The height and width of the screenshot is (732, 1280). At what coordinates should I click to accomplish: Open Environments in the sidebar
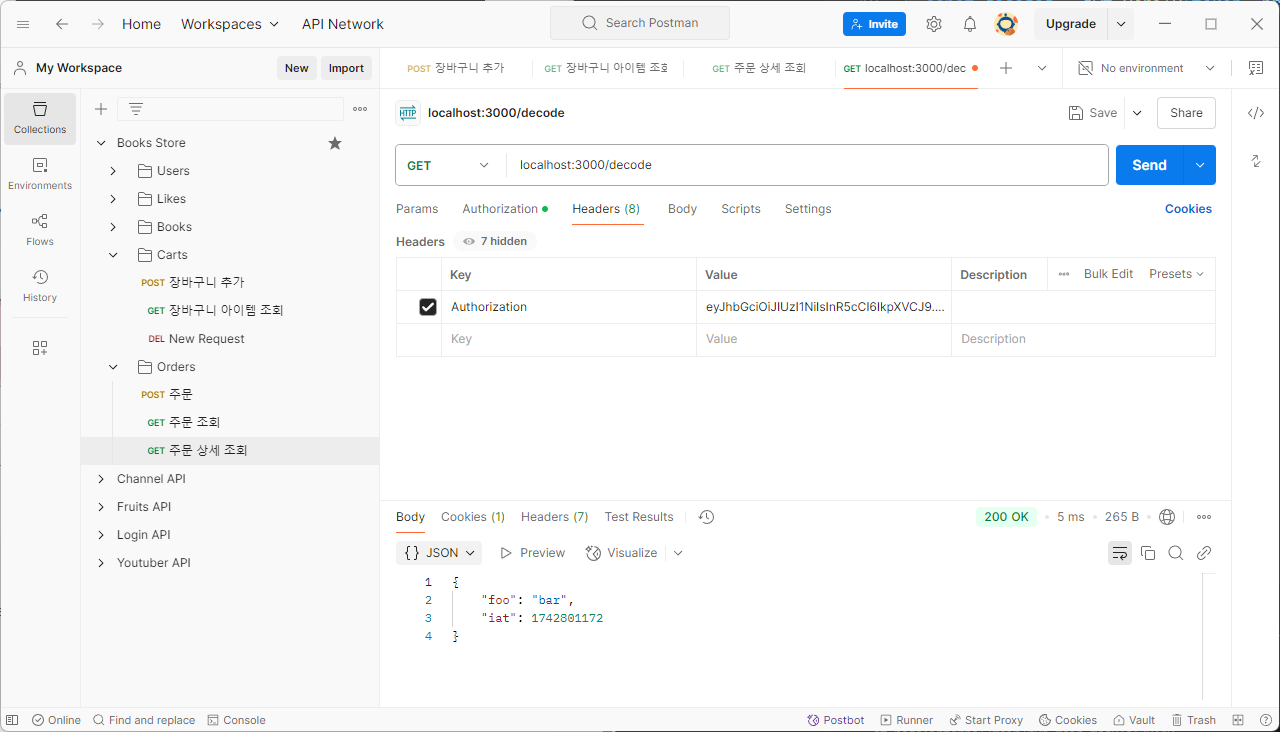40,175
